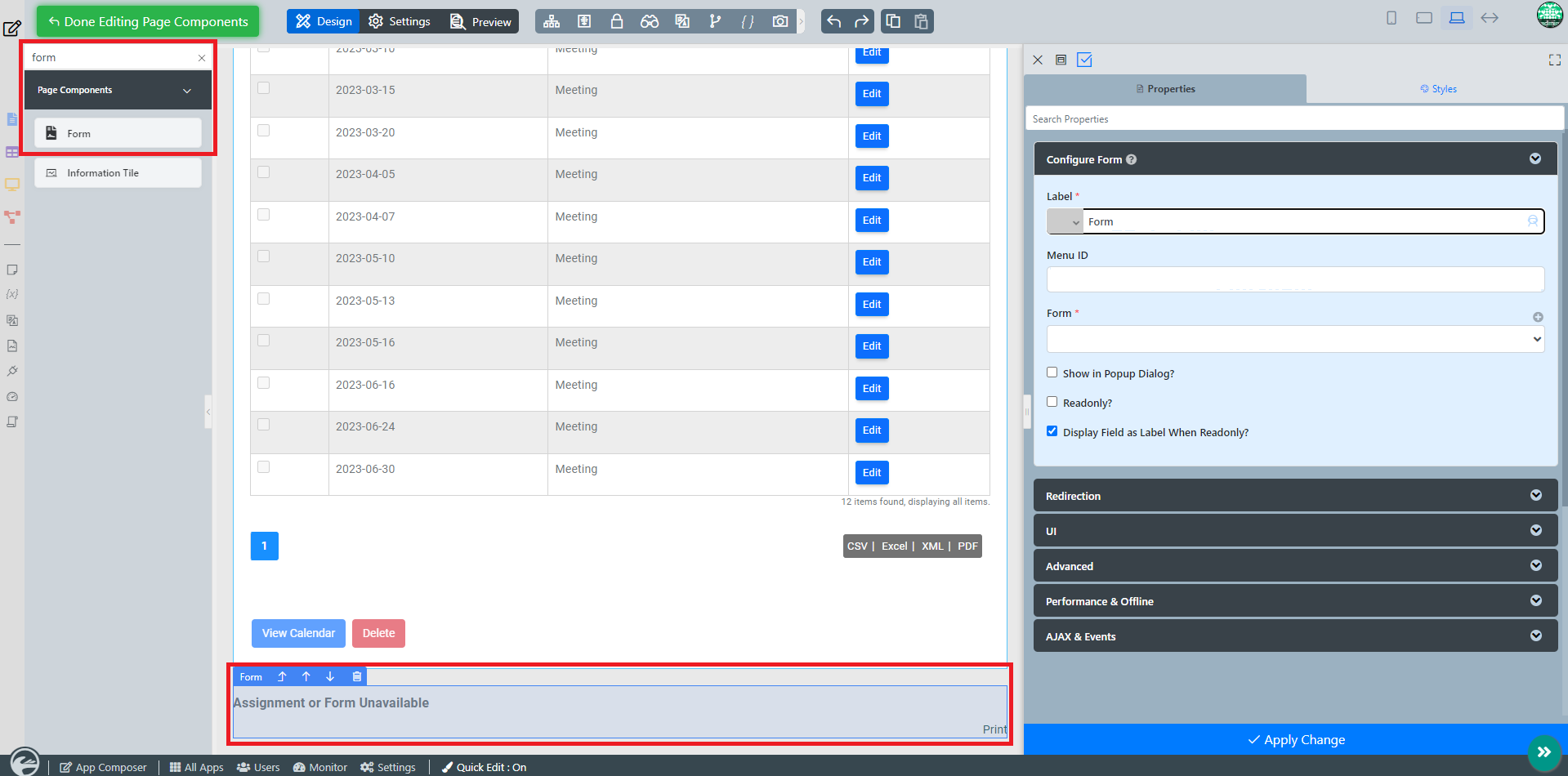This screenshot has width=1568, height=776.
Task: Open the Form selection dropdown
Action: pyautogui.click(x=1295, y=339)
